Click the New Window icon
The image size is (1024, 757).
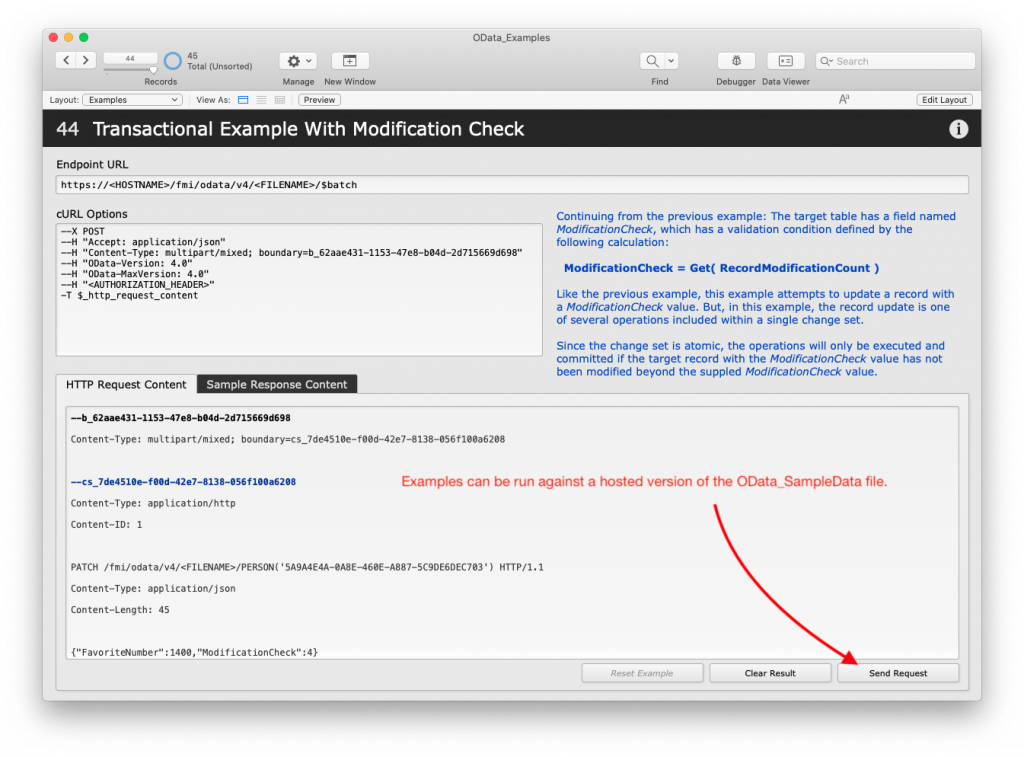[x=350, y=61]
